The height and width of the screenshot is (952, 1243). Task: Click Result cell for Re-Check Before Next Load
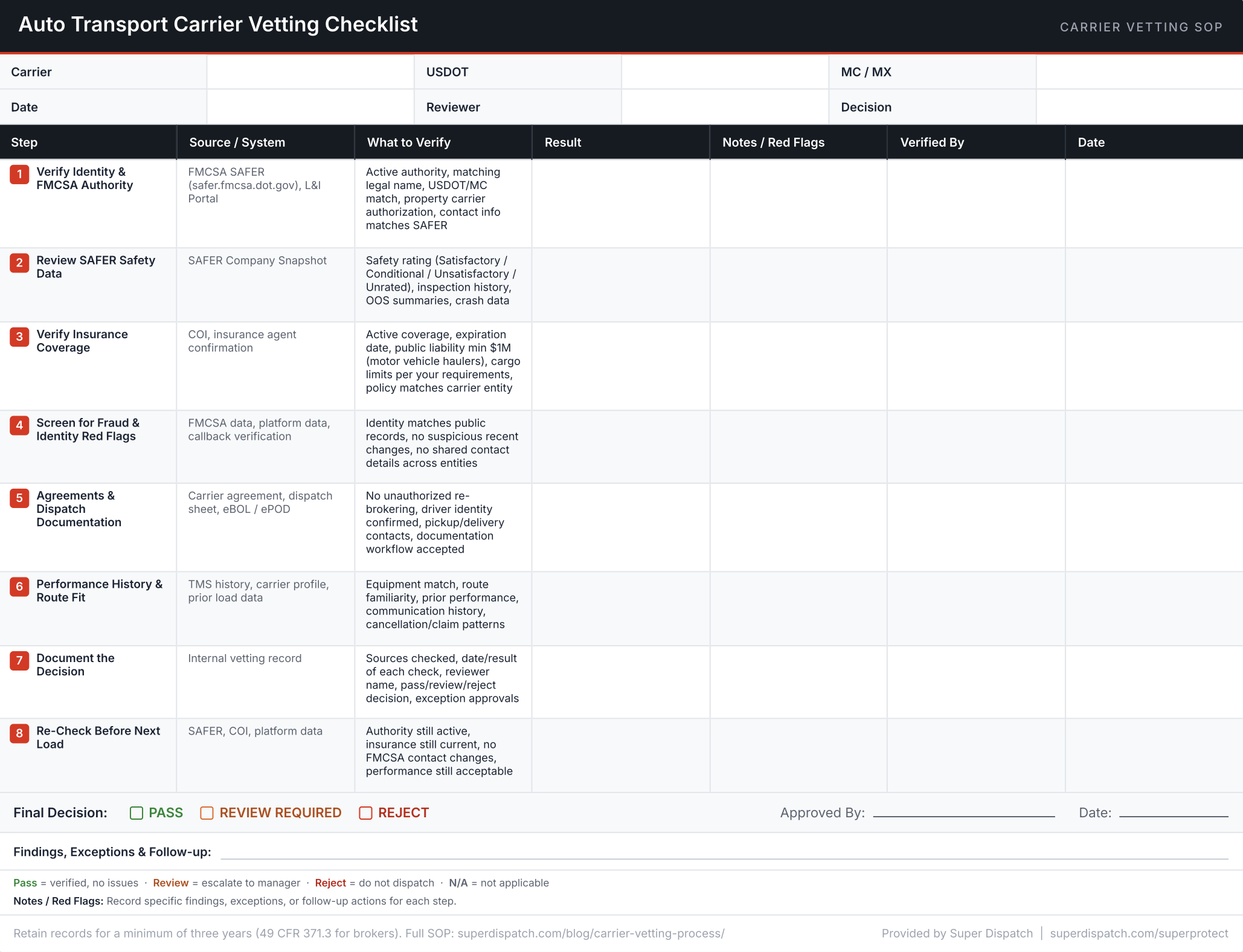click(621, 755)
